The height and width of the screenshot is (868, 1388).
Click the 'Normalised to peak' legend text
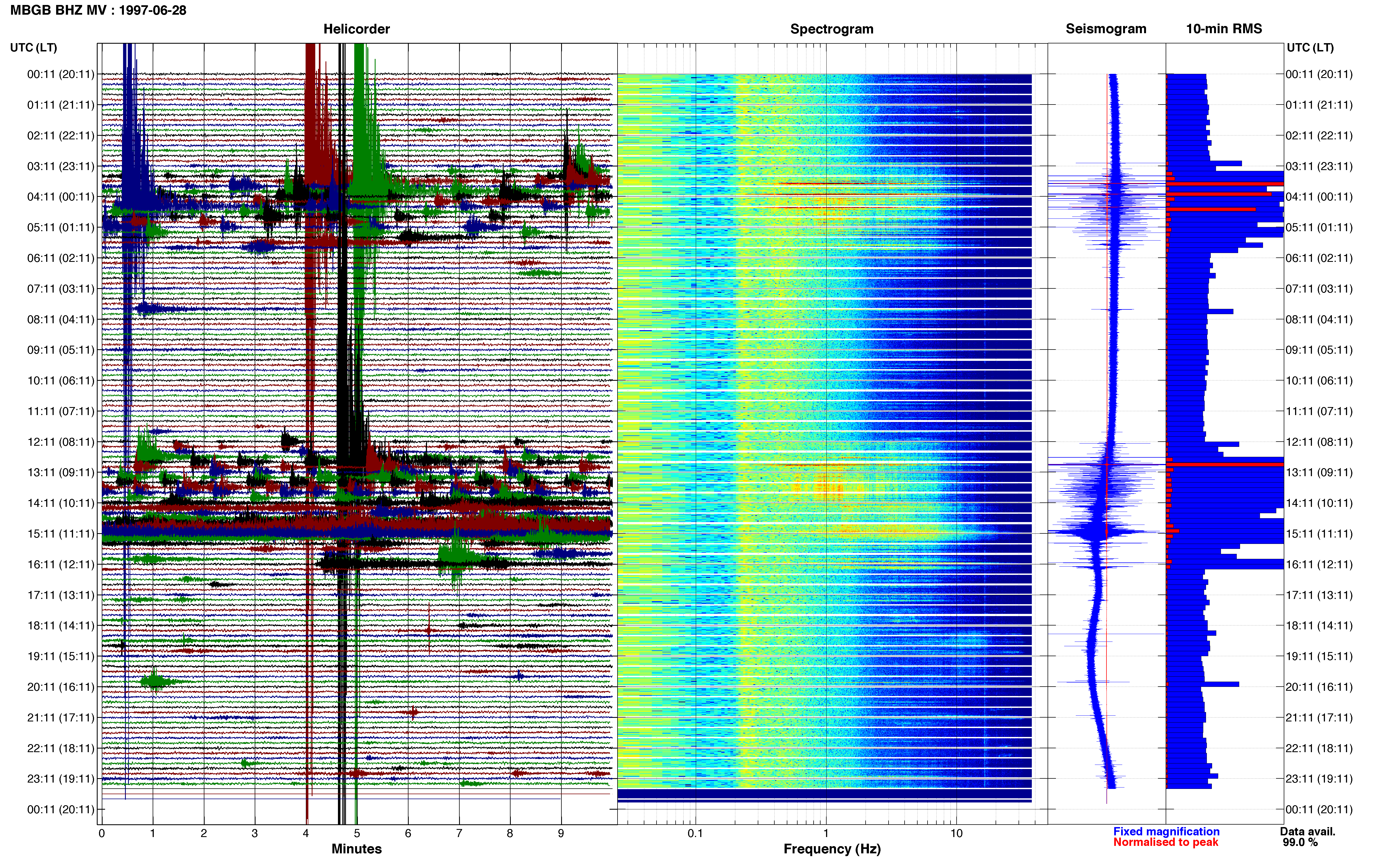1165,842
